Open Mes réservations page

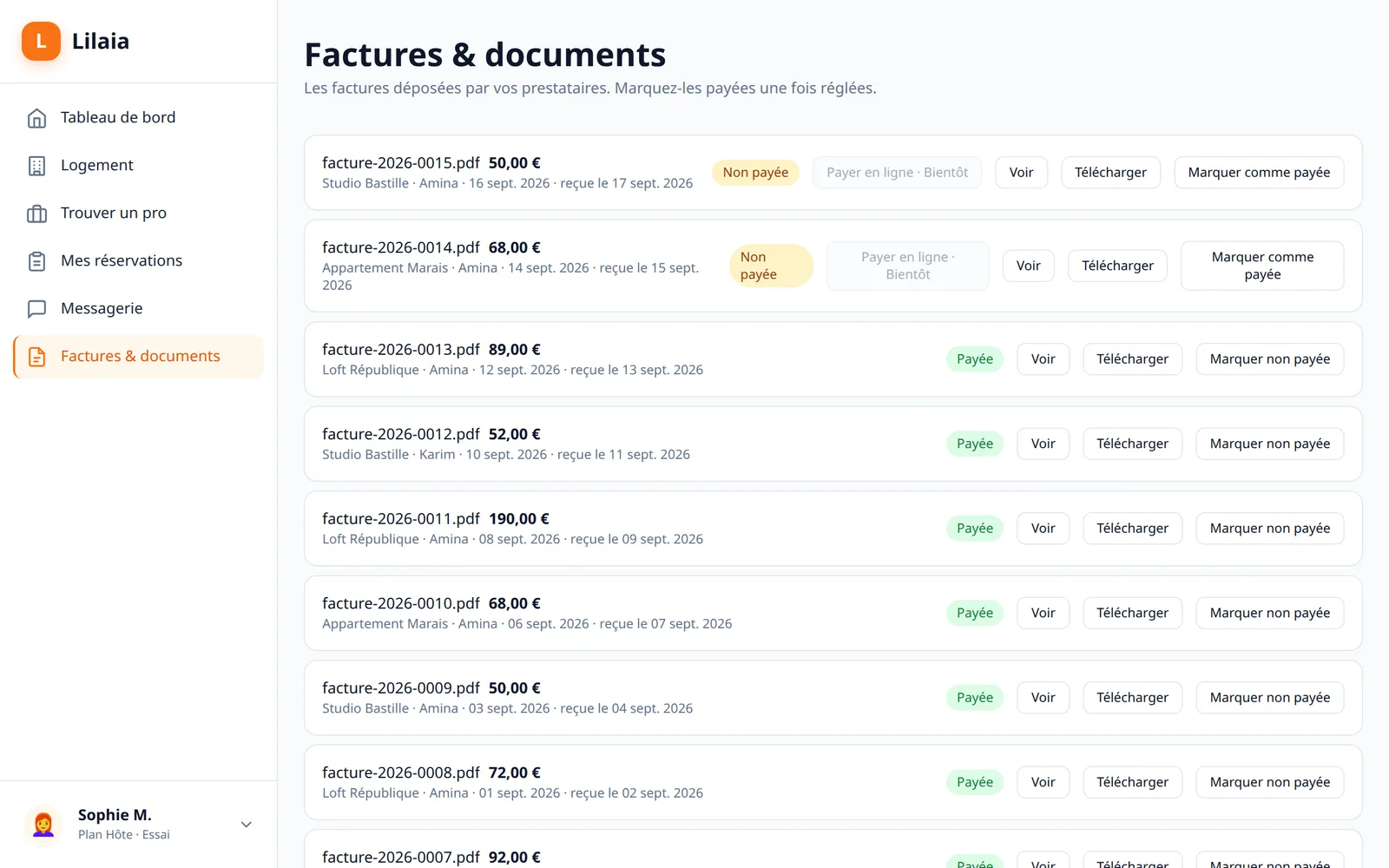point(139,261)
